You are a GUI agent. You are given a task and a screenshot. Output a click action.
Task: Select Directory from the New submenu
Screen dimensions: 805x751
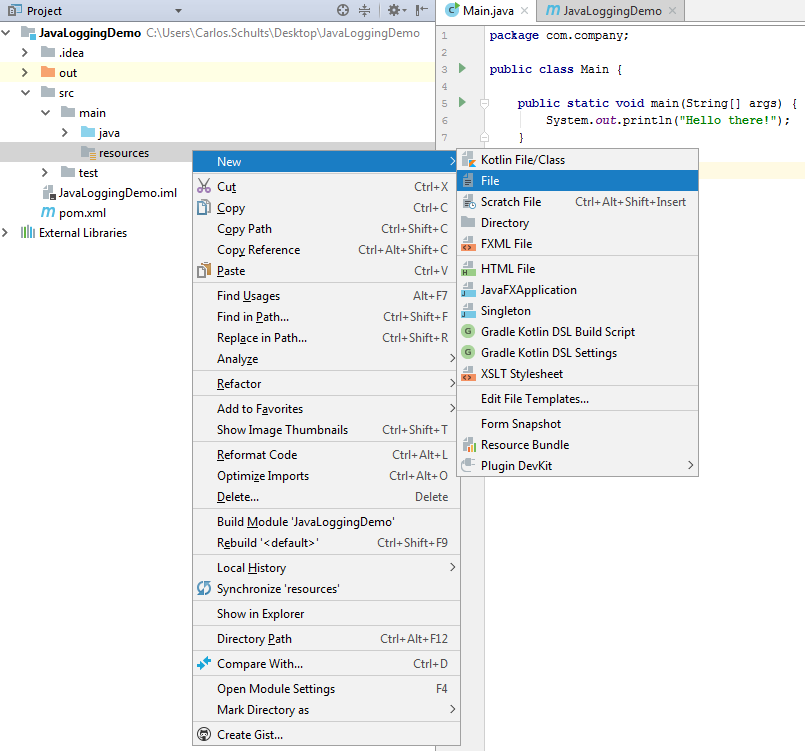pos(504,223)
